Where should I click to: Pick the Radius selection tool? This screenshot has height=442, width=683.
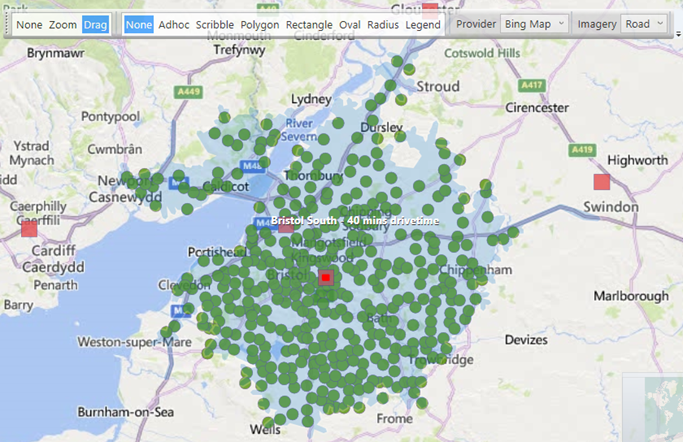(x=383, y=25)
